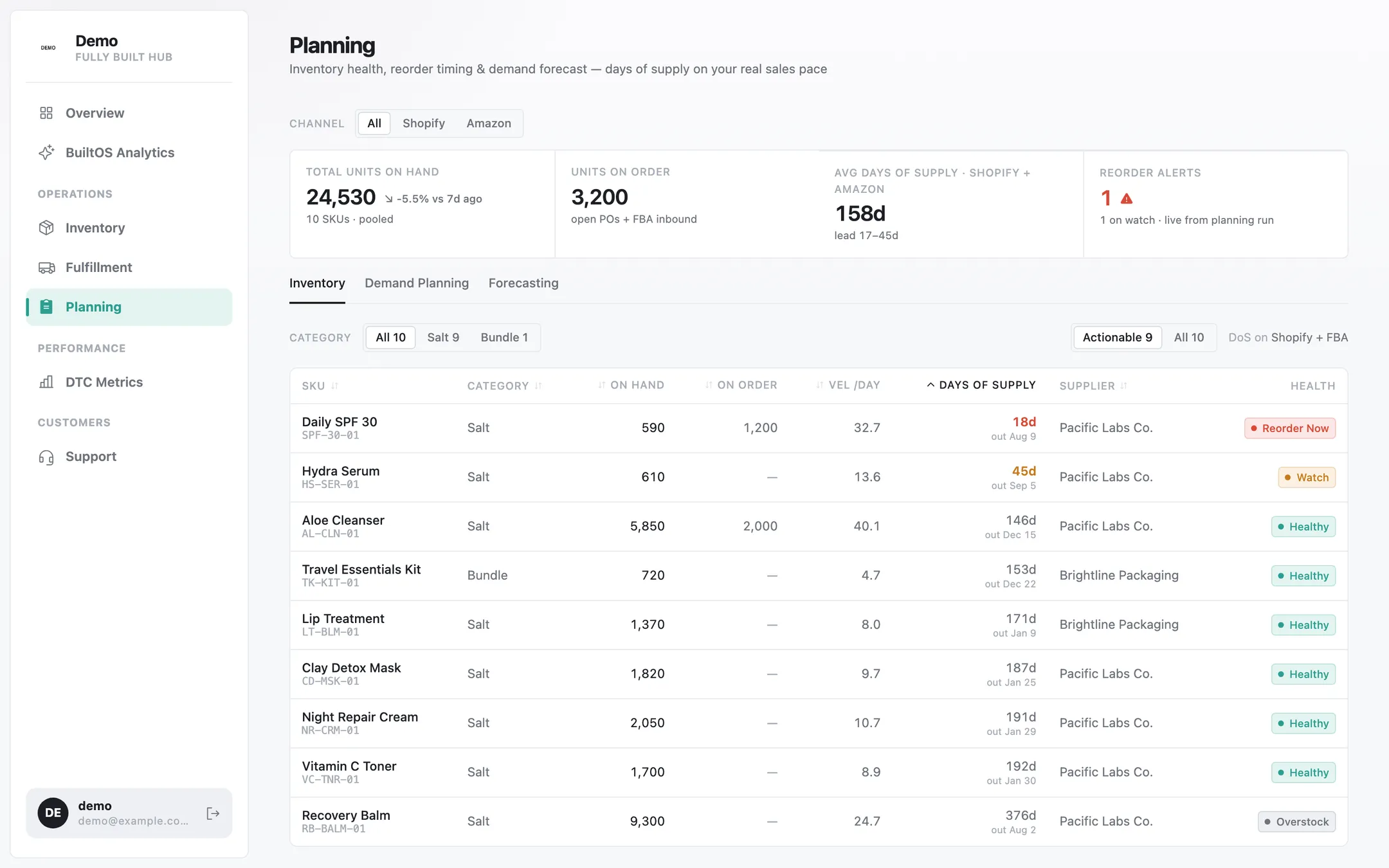The width and height of the screenshot is (1389, 868).
Task: Click the Recovery Balm SKU name
Action: click(346, 815)
